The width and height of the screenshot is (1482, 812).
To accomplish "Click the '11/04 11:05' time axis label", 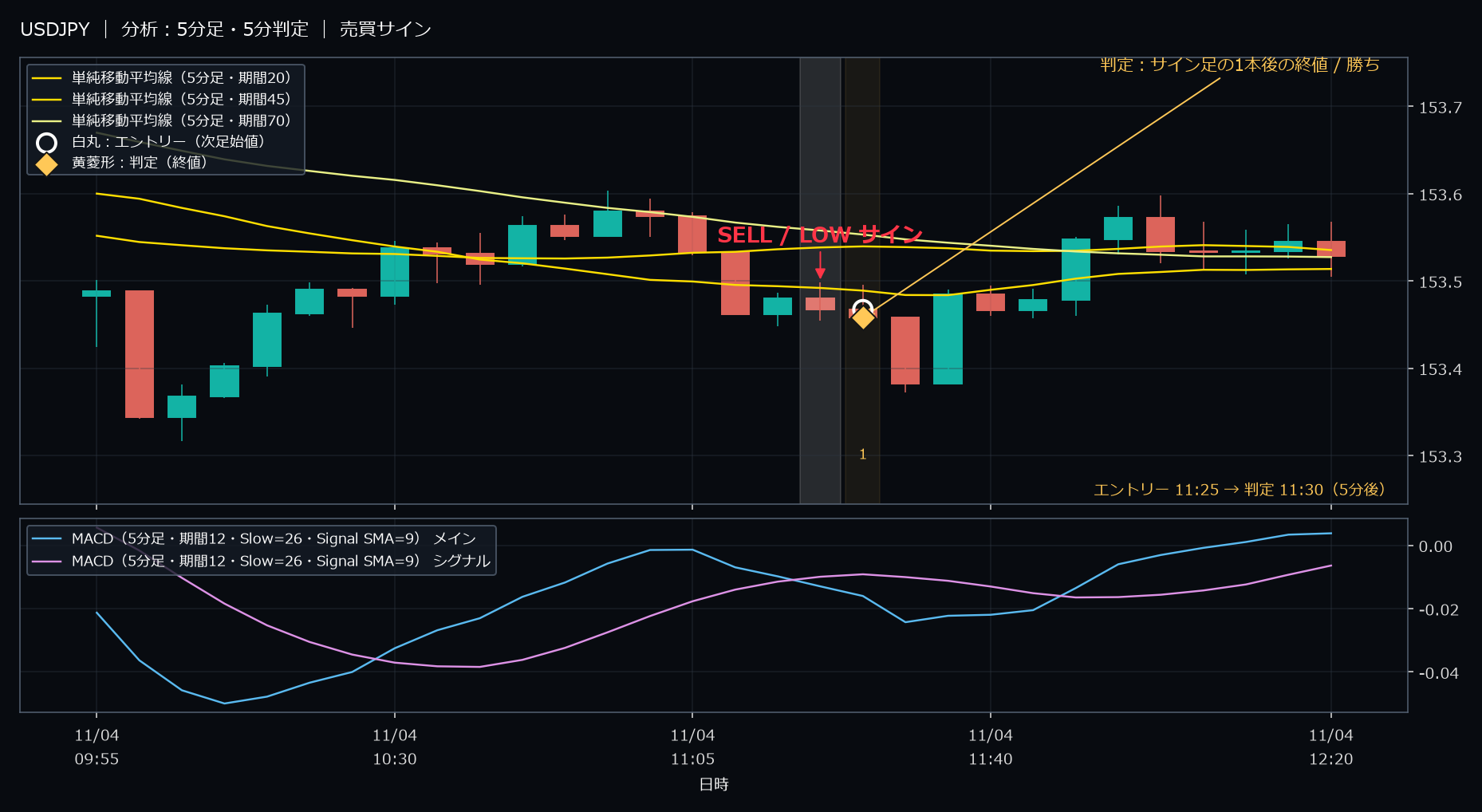I will tap(692, 747).
